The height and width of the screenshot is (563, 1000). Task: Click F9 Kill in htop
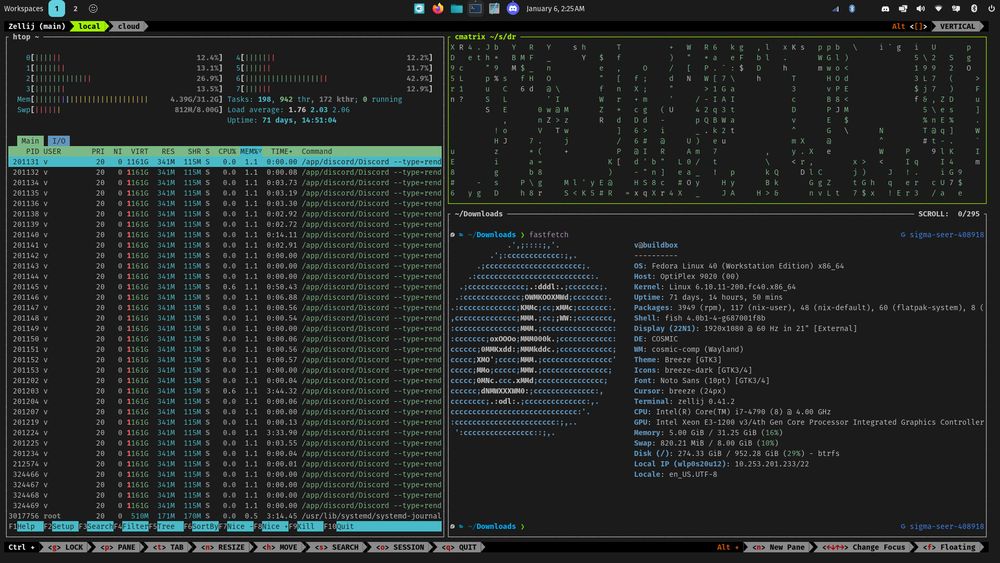click(x=306, y=526)
